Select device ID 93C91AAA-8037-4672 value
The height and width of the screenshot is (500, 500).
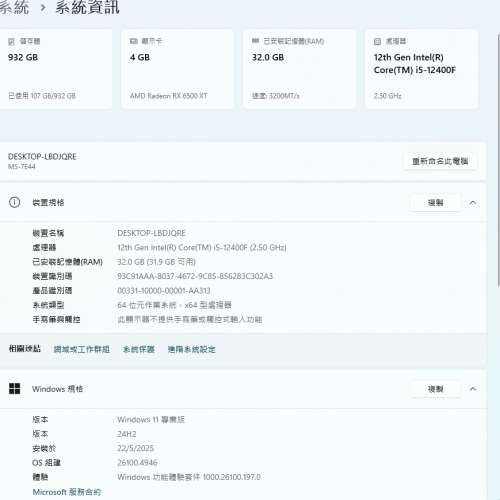(x=195, y=276)
